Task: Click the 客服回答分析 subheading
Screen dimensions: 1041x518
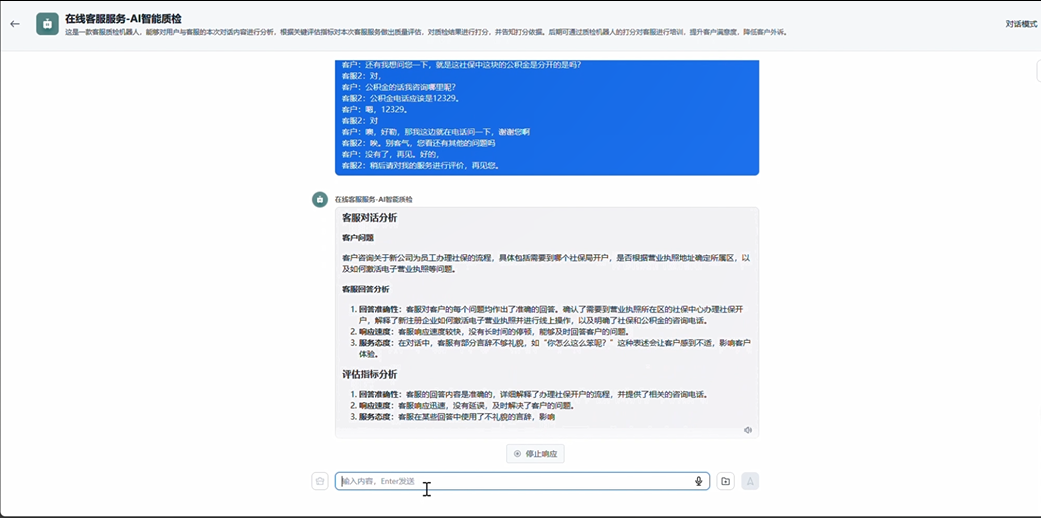Action: tap(366, 290)
